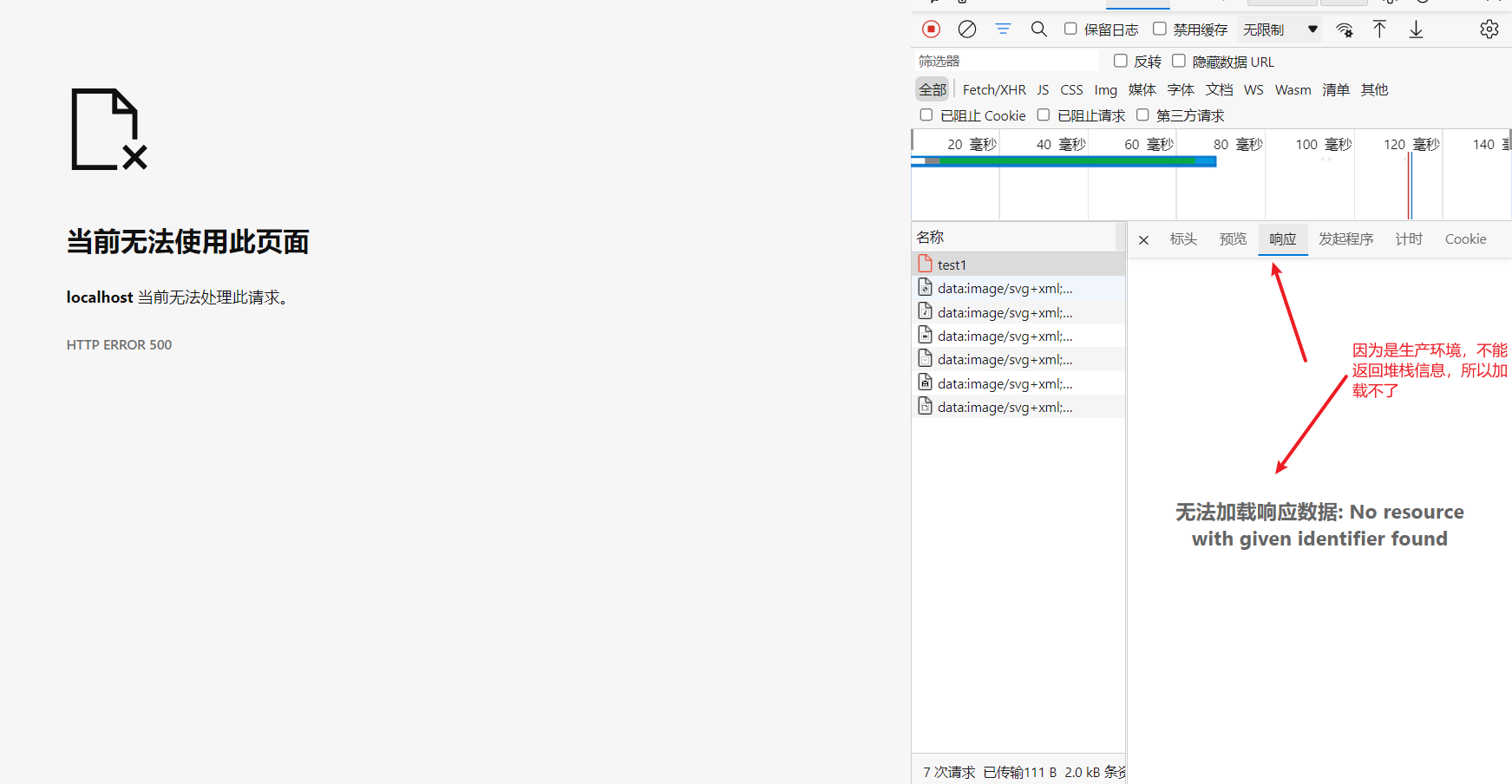The image size is (1512, 784).
Task: Open network conditions wifi icon
Action: (x=1345, y=29)
